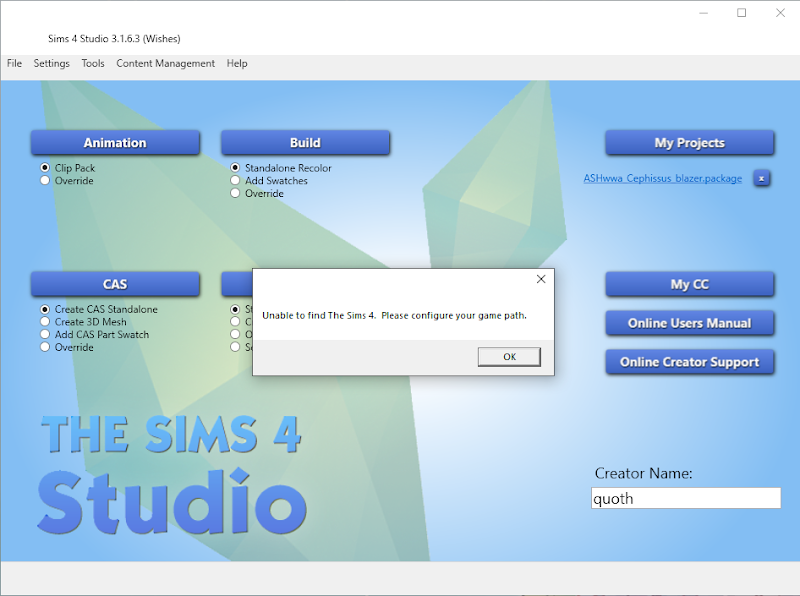Close the game path error dialog

click(541, 279)
